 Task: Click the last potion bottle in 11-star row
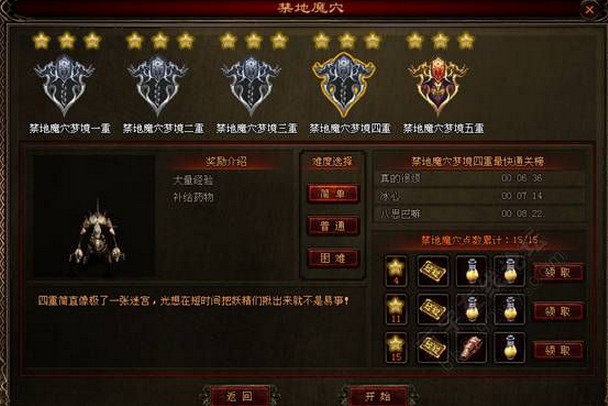tap(510, 309)
